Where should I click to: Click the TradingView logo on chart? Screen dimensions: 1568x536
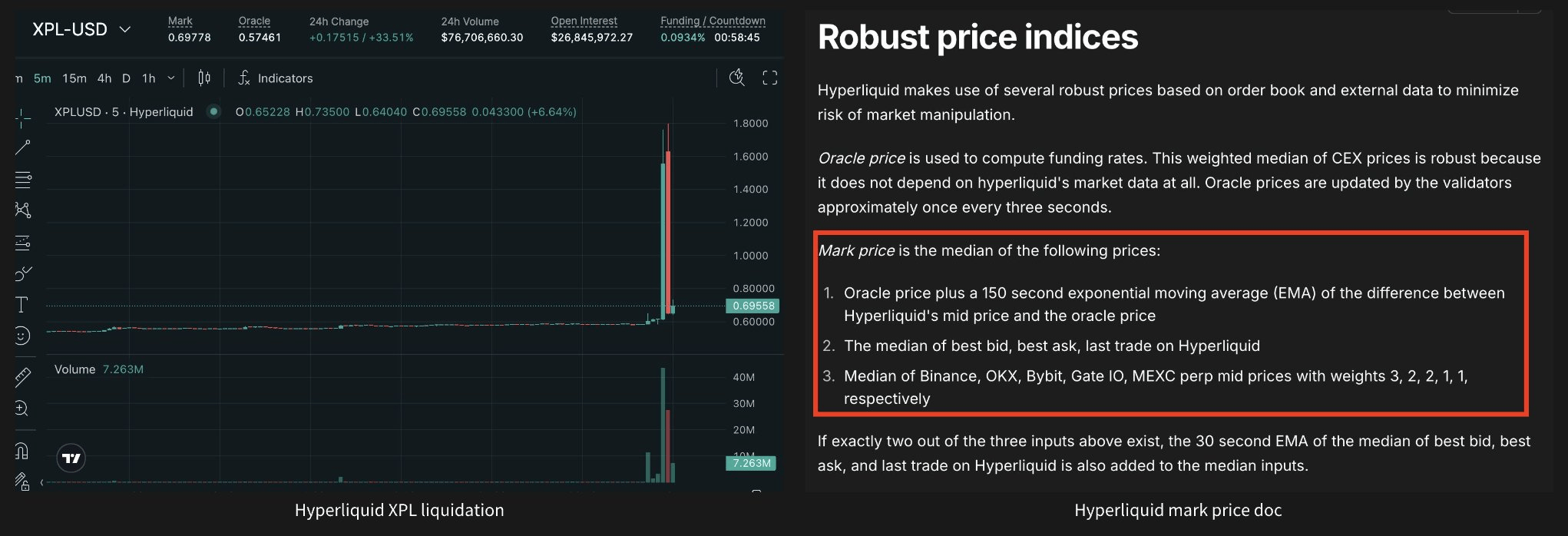(71, 458)
